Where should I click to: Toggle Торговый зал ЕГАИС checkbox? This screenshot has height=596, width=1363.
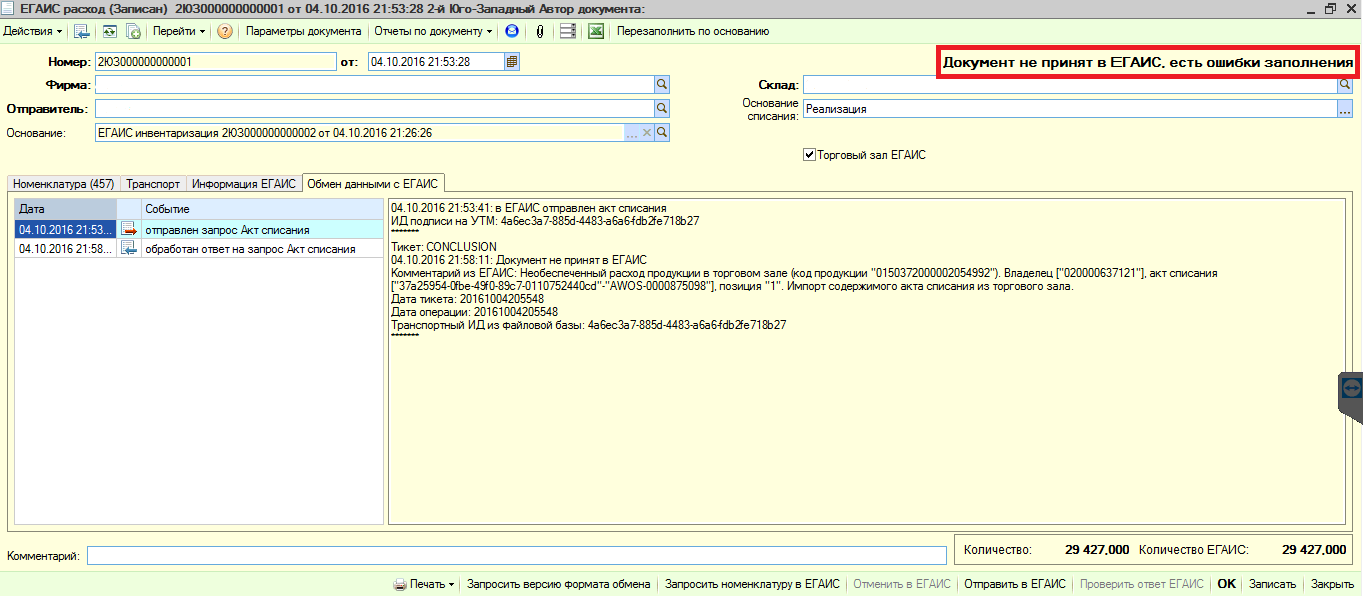[x=810, y=155]
